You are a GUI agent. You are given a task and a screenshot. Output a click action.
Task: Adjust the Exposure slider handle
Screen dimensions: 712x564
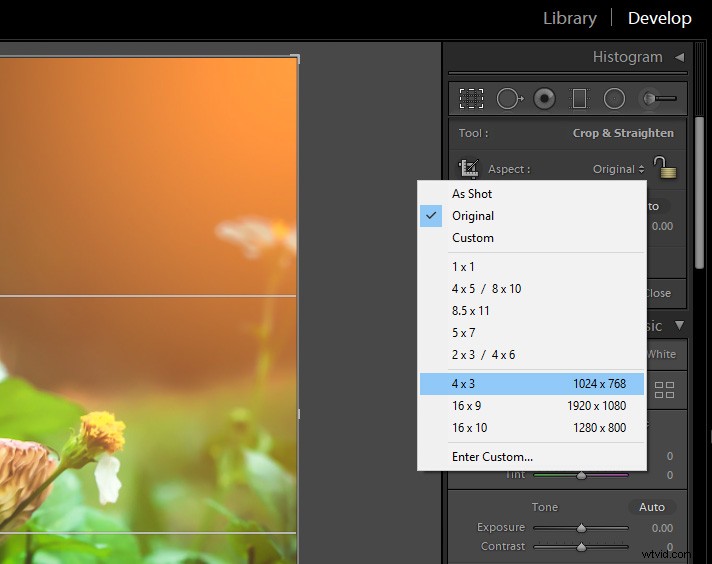point(581,528)
